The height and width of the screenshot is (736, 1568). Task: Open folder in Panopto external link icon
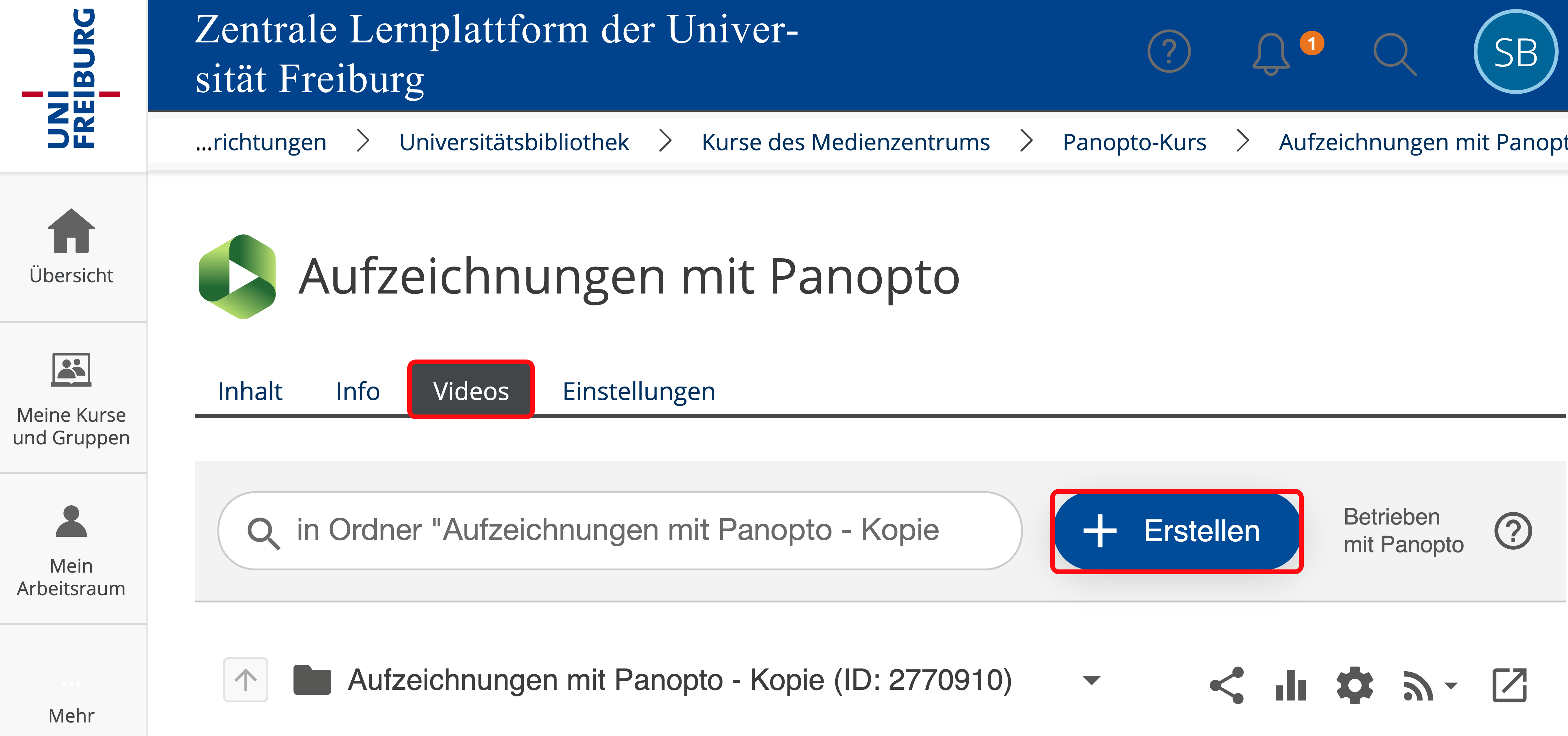pyautogui.click(x=1510, y=685)
